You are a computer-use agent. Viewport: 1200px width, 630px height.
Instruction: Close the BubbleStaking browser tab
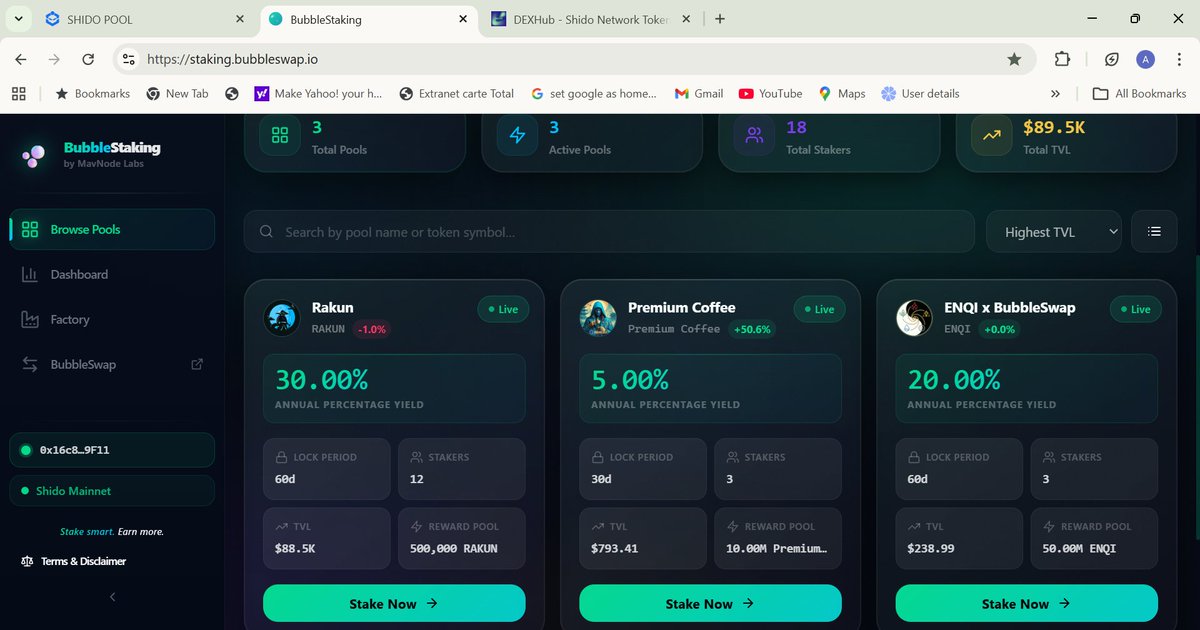(x=463, y=19)
